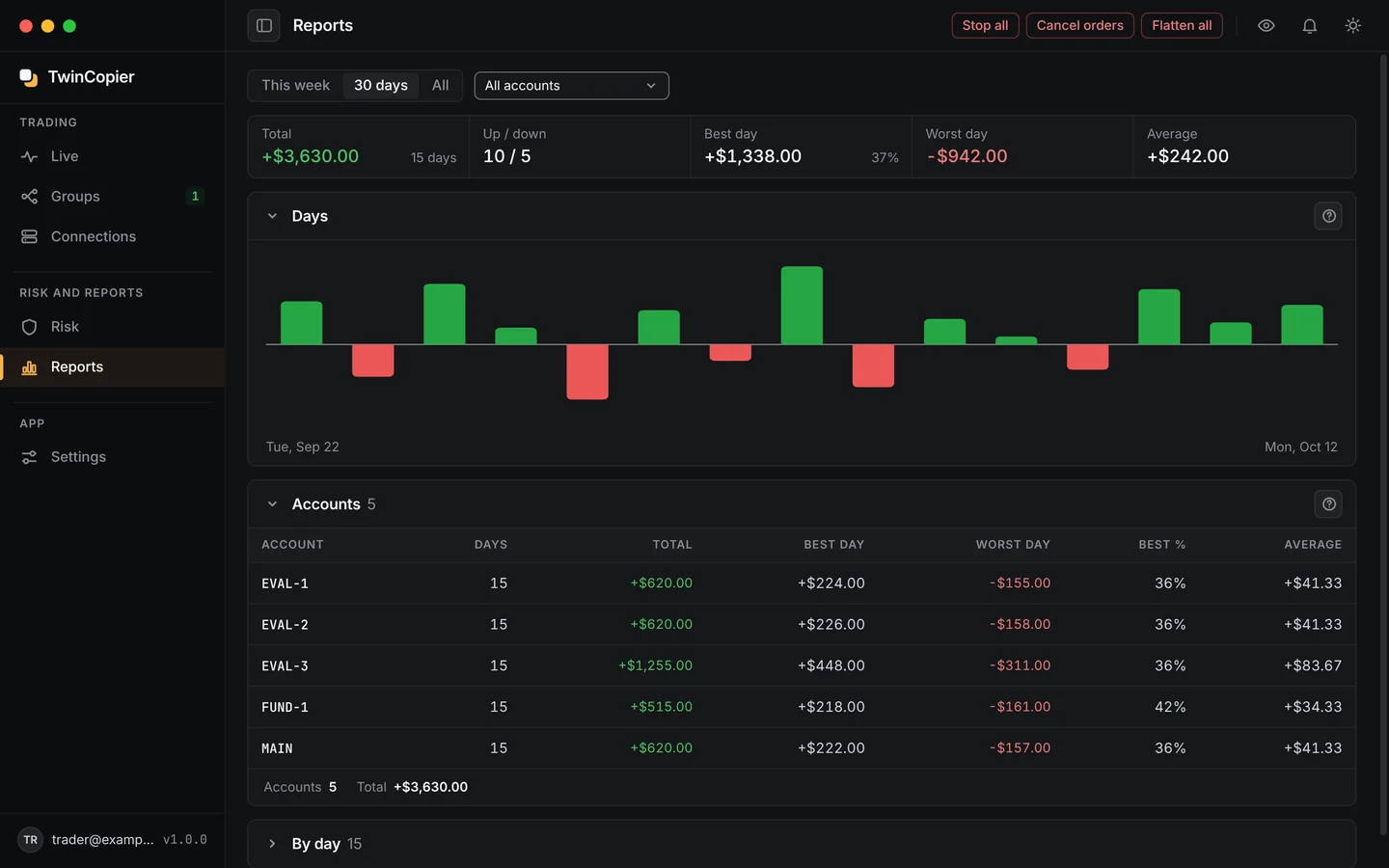The image size is (1389, 868).
Task: Switch theme with the sun icon
Action: pos(1353,26)
